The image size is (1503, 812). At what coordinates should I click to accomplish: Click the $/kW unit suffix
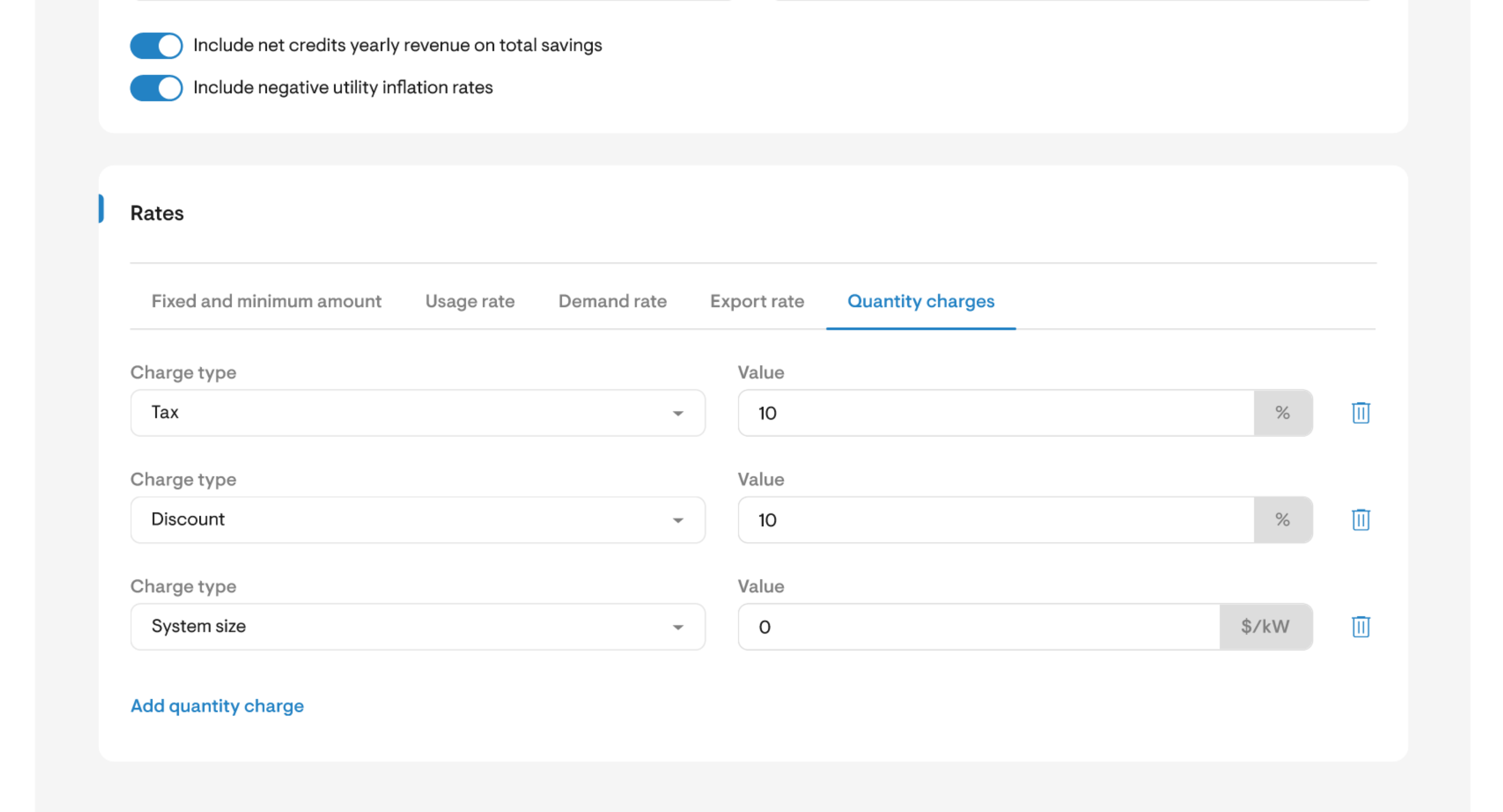click(1265, 626)
